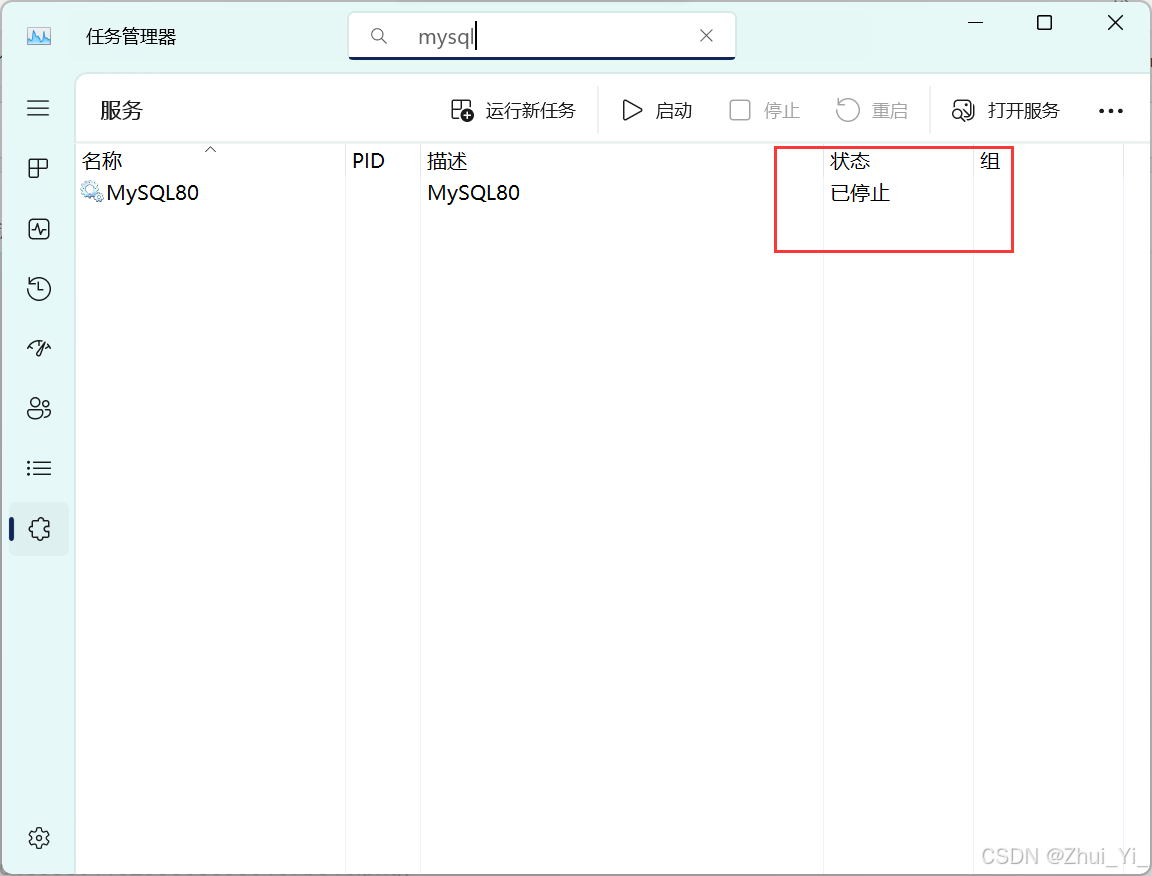Screen dimensions: 1152x876
Task: Click the MySQL80 description cell
Action: point(474,193)
